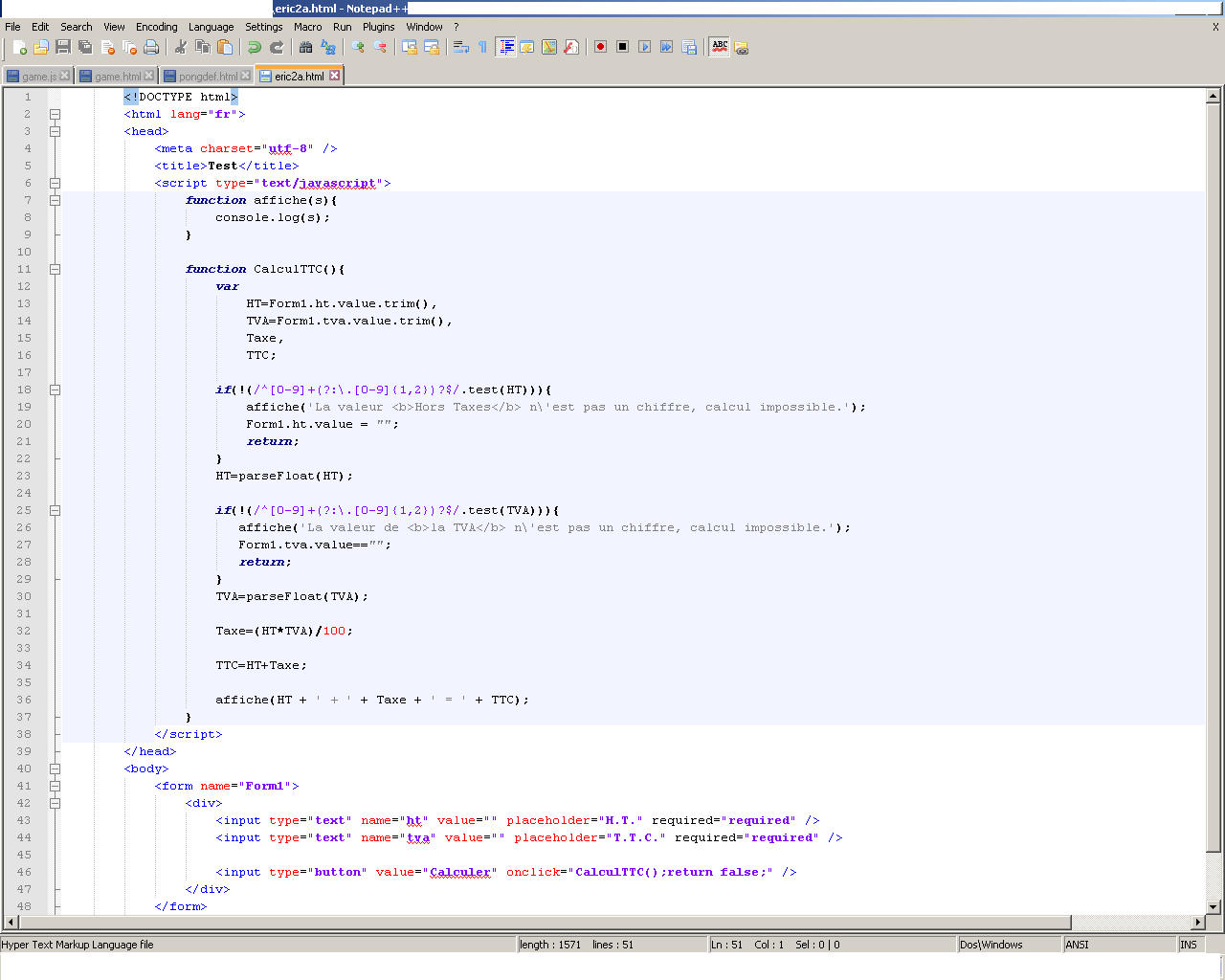Open Find with the binoculars icon
Screen dimensions: 1225x980
(306, 47)
